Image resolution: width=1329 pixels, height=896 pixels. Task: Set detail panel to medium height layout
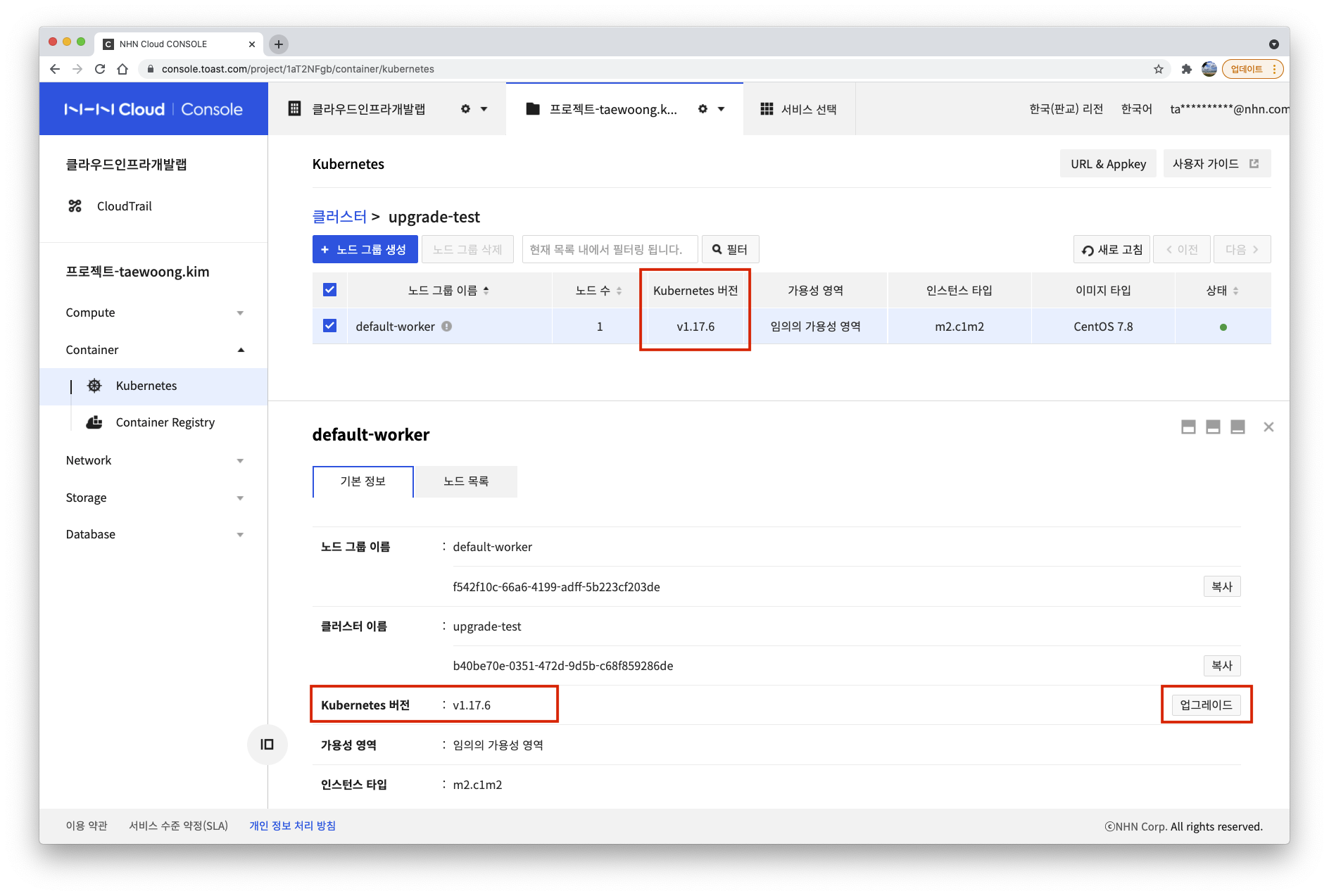pos(1213,427)
